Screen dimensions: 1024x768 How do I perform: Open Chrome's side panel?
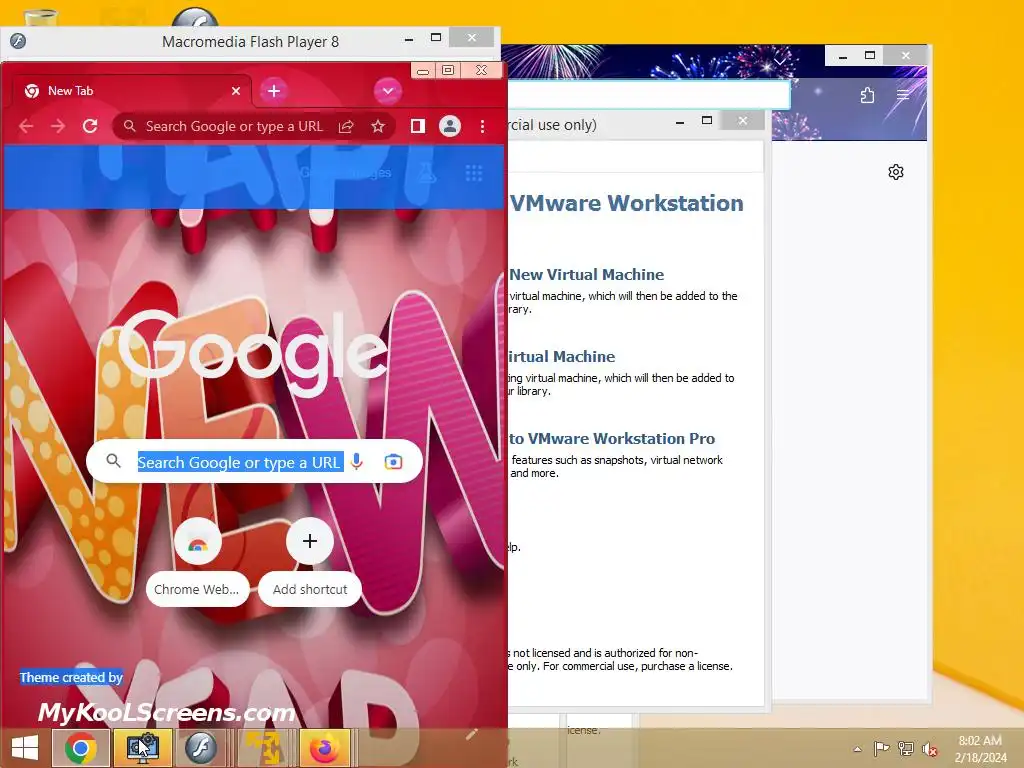418,126
